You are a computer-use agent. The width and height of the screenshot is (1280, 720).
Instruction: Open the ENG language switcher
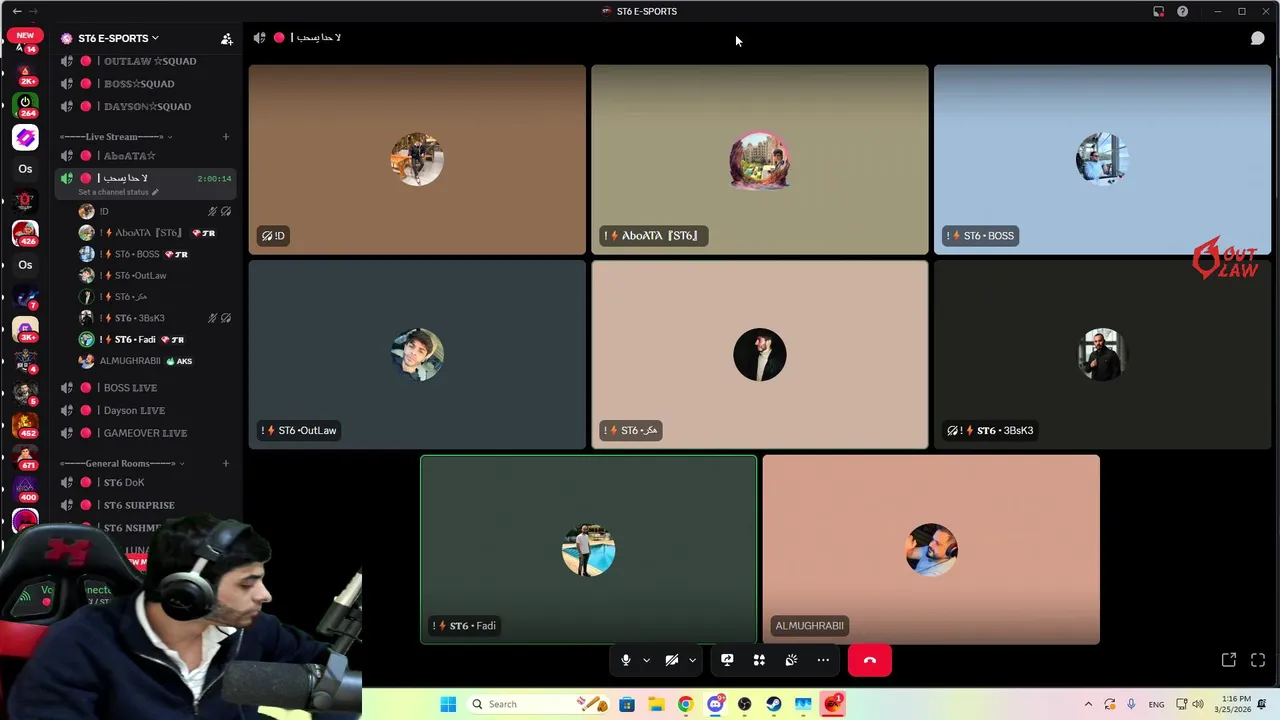click(1156, 704)
